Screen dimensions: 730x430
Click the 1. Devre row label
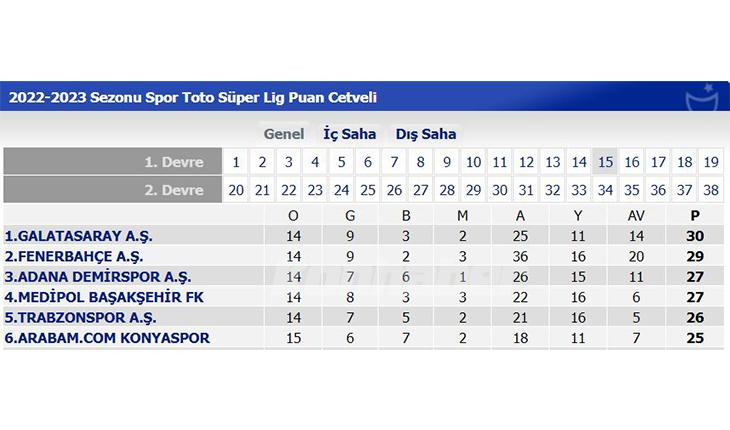click(174, 162)
